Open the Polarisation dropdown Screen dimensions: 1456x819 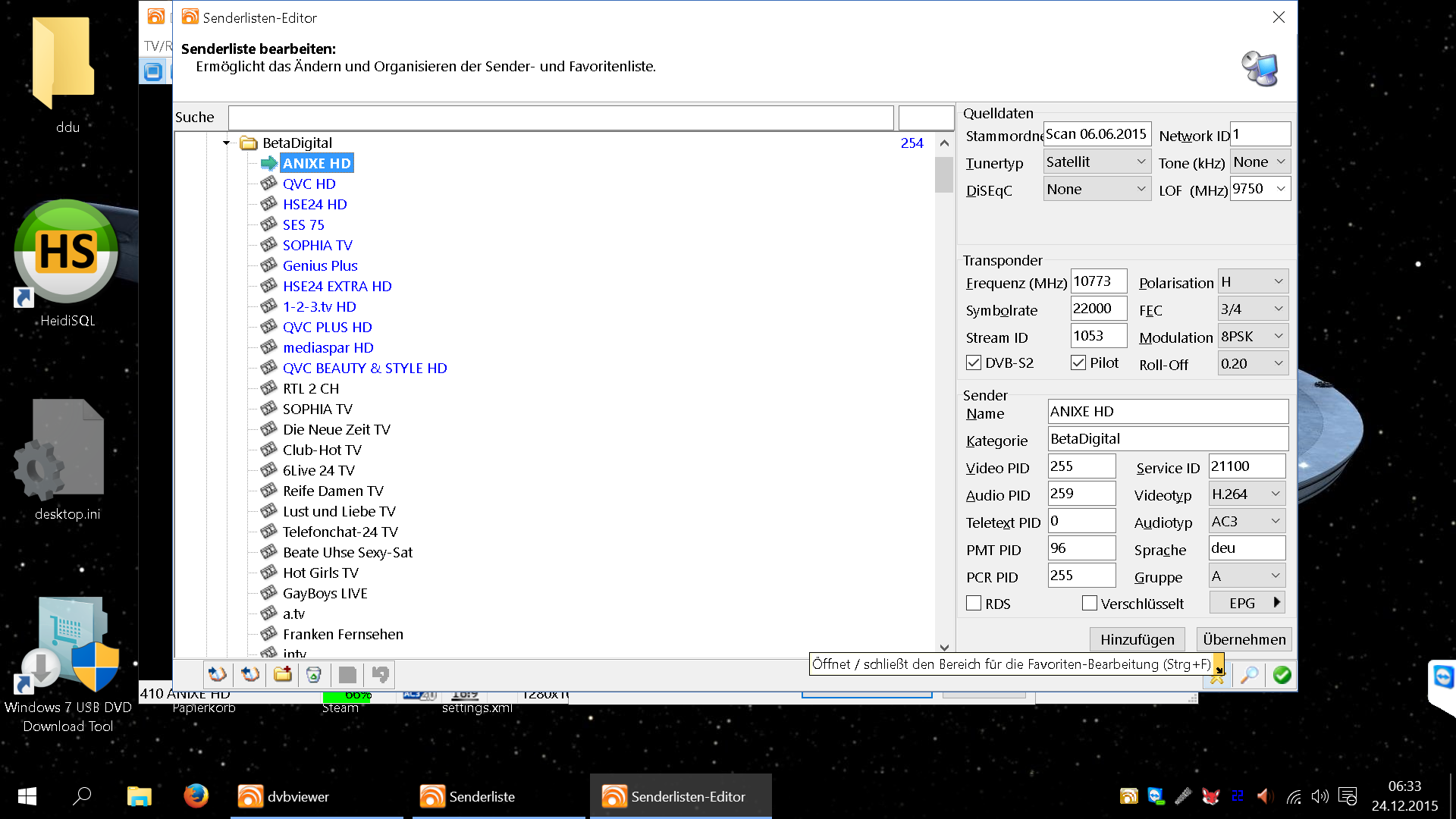1253,281
